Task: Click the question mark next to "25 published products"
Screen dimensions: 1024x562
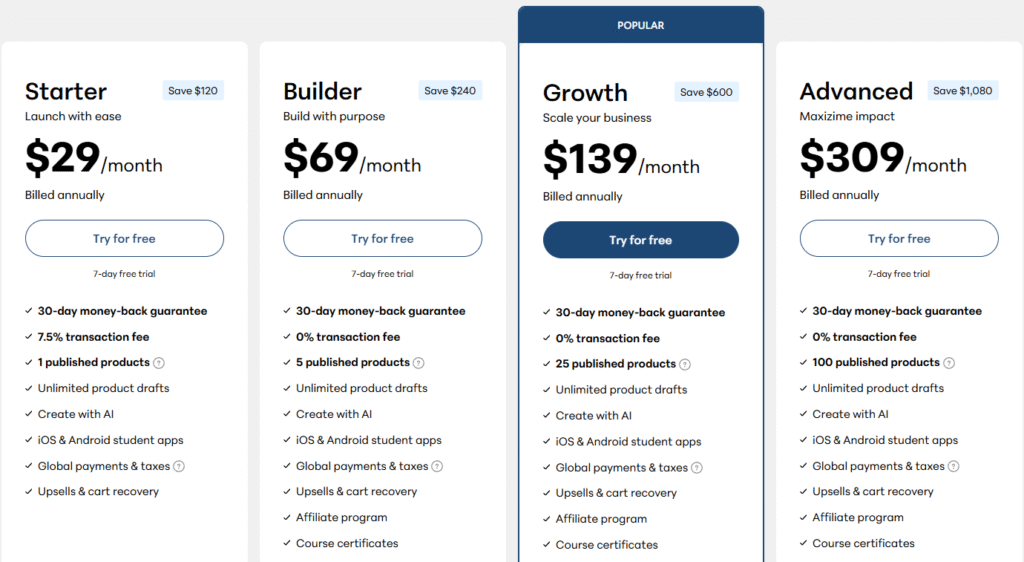Action: [x=685, y=365]
